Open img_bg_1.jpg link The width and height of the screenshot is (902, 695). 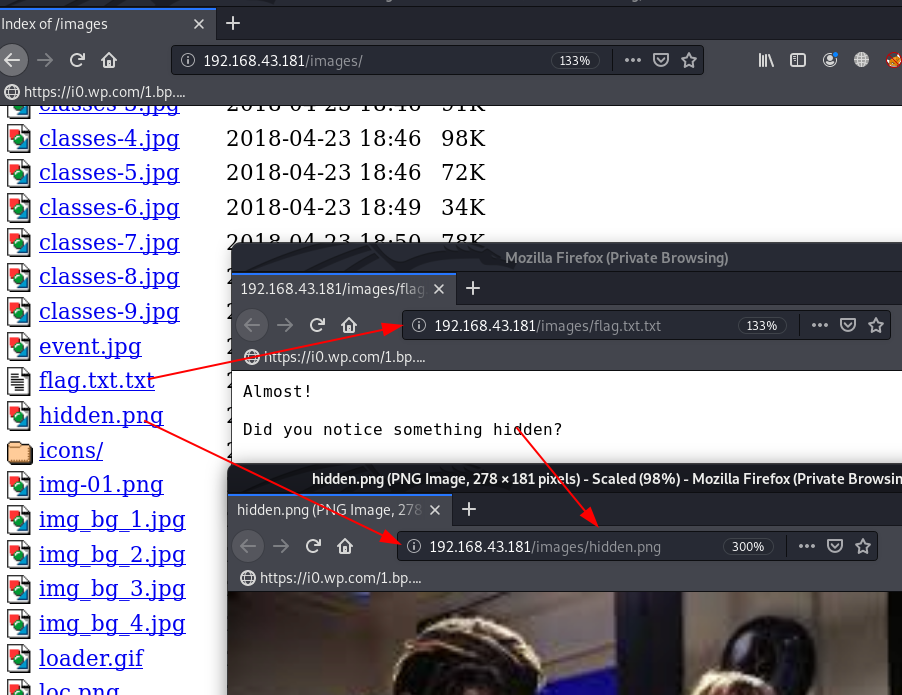click(x=112, y=520)
